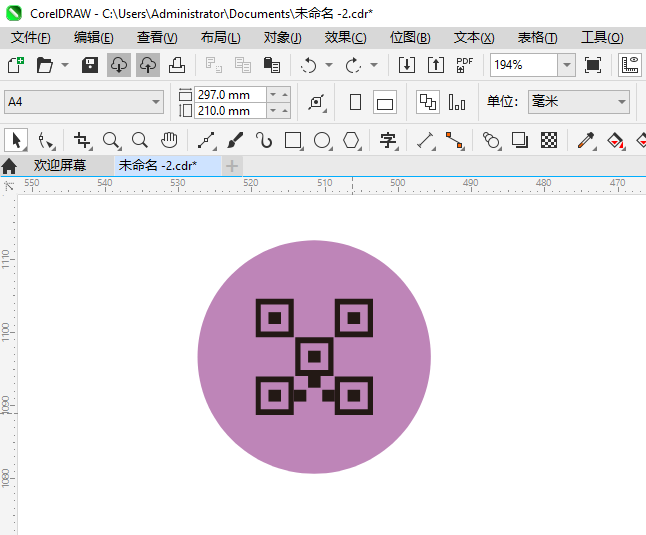Click the Export icon
646x535 pixels.
tap(436, 65)
